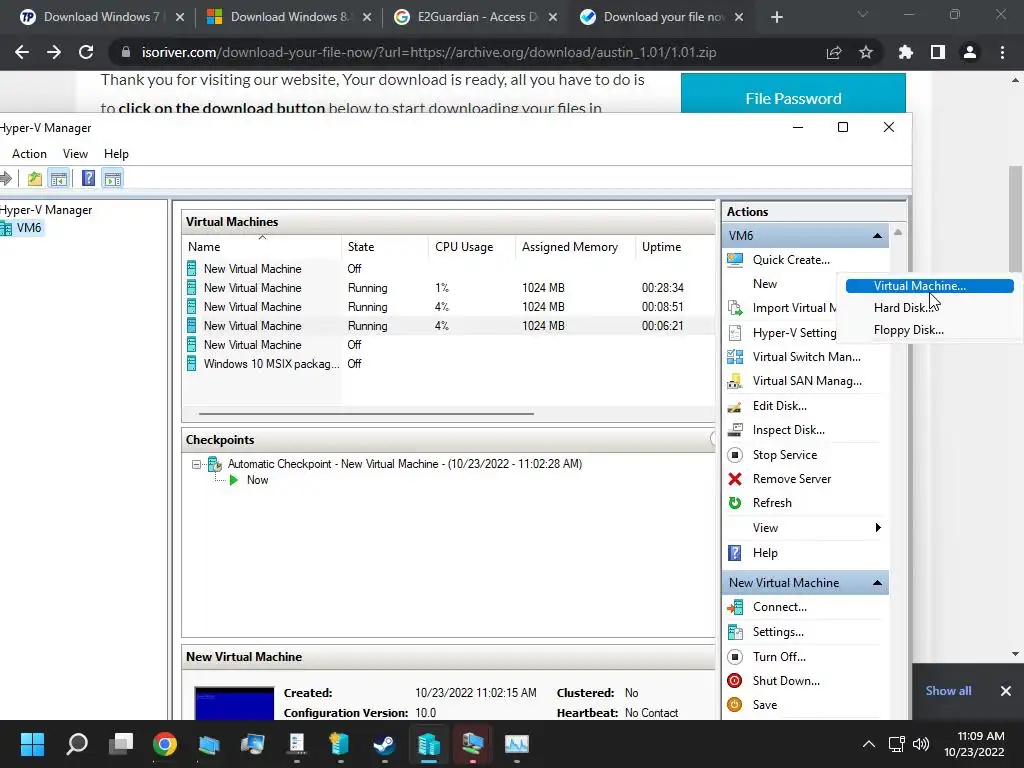Select Floppy Disk... from New submenu
This screenshot has width=1024, height=768.
[x=929, y=330]
